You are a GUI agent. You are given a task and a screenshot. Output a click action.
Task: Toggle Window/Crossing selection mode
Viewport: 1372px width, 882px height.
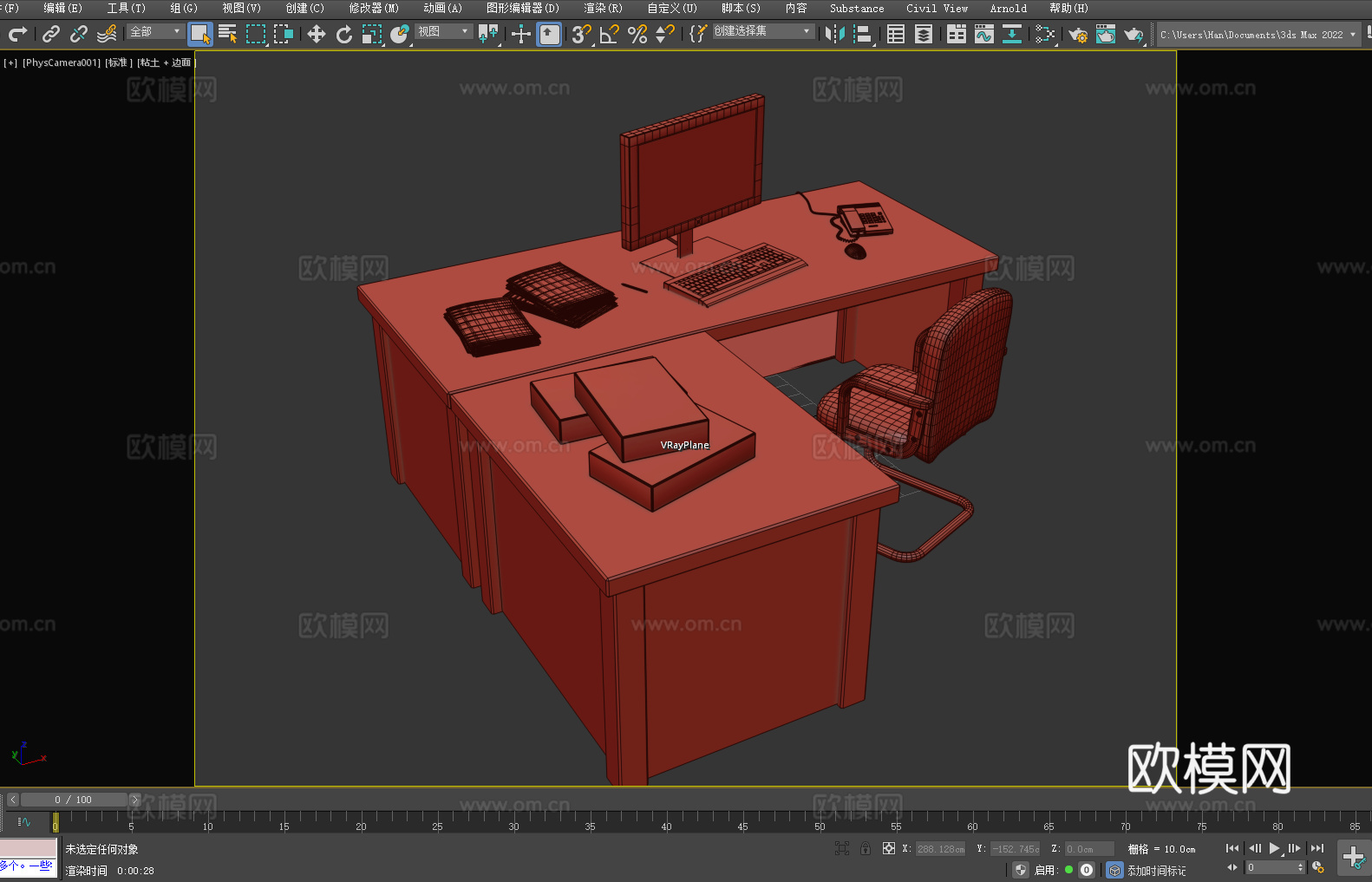pos(284,34)
